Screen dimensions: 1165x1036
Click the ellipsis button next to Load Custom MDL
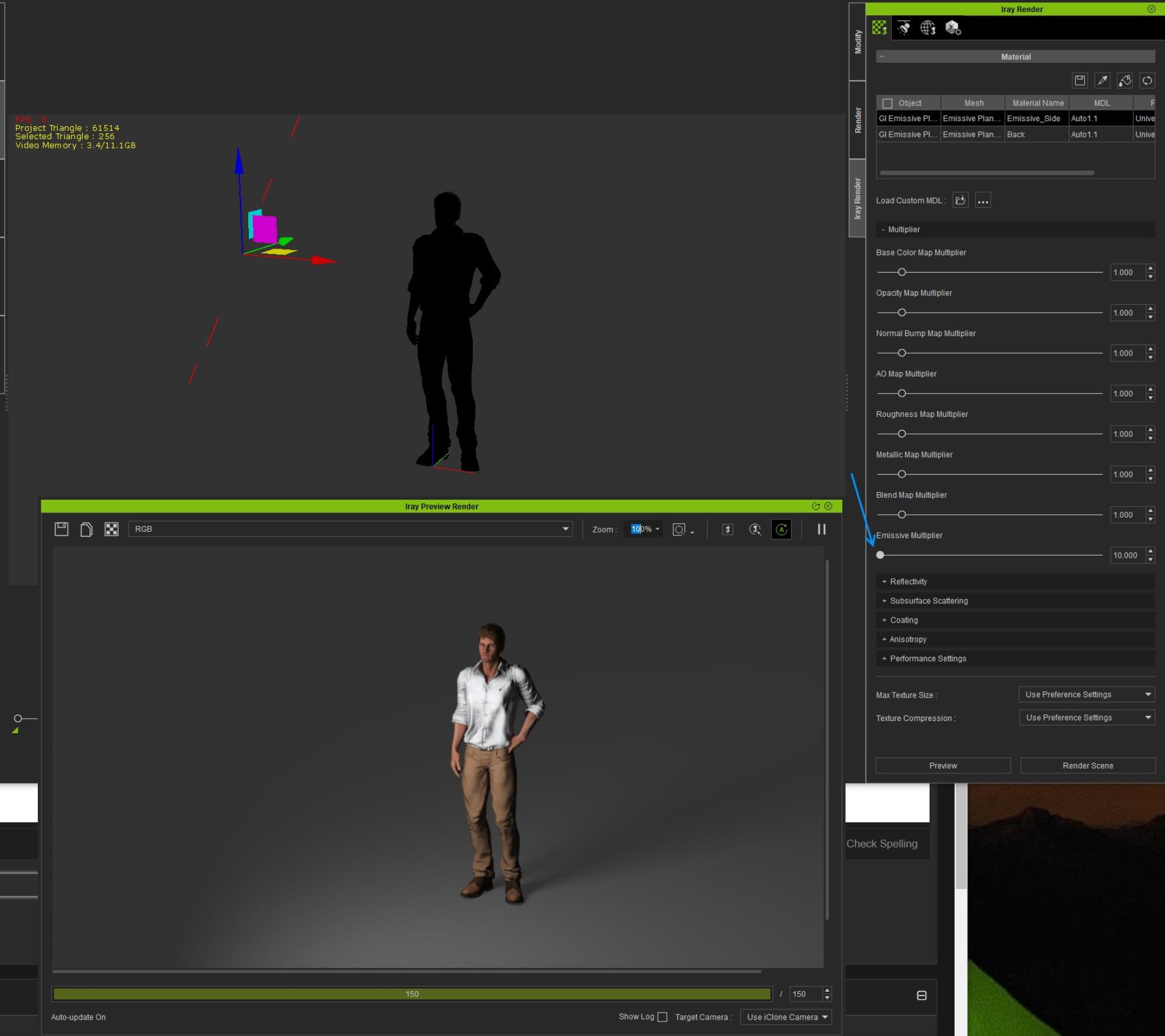(x=983, y=200)
